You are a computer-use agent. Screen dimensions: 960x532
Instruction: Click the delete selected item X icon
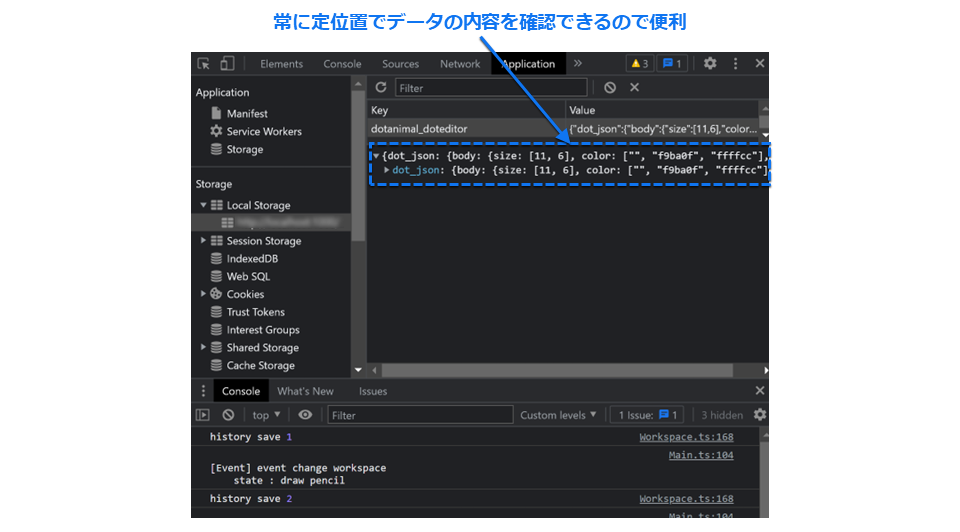pyautogui.click(x=634, y=88)
